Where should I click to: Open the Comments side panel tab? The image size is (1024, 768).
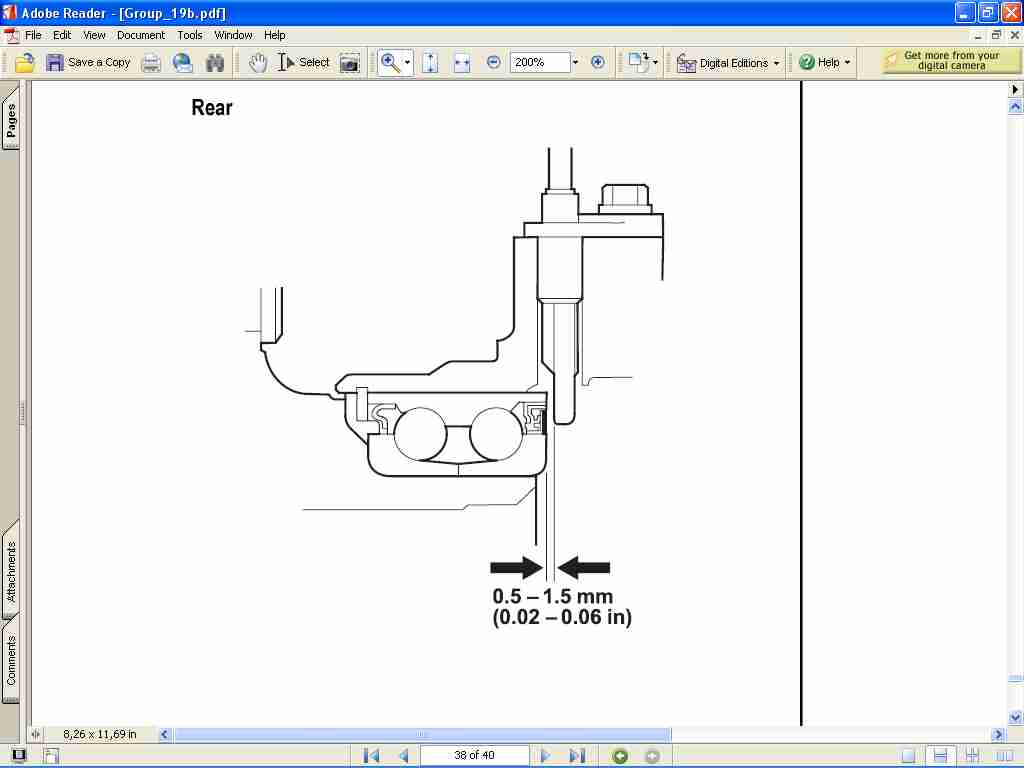11,660
